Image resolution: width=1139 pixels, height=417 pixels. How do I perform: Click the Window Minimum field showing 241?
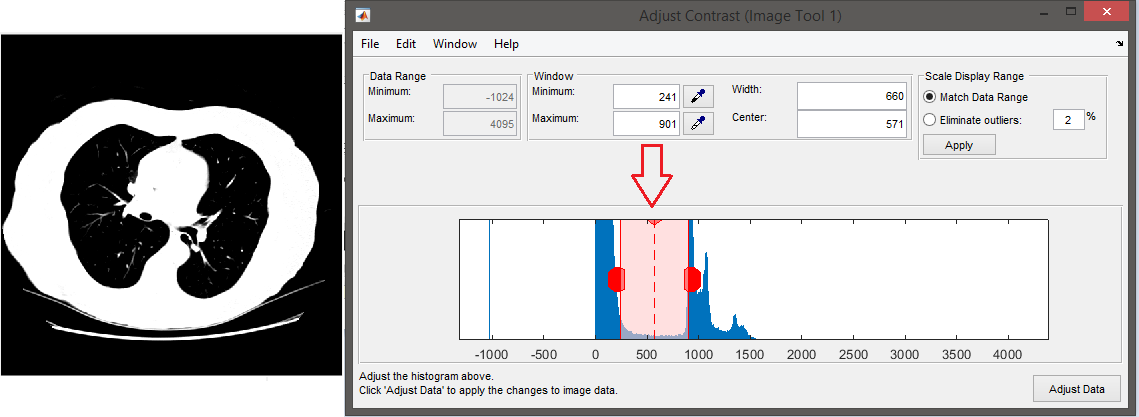pos(647,97)
